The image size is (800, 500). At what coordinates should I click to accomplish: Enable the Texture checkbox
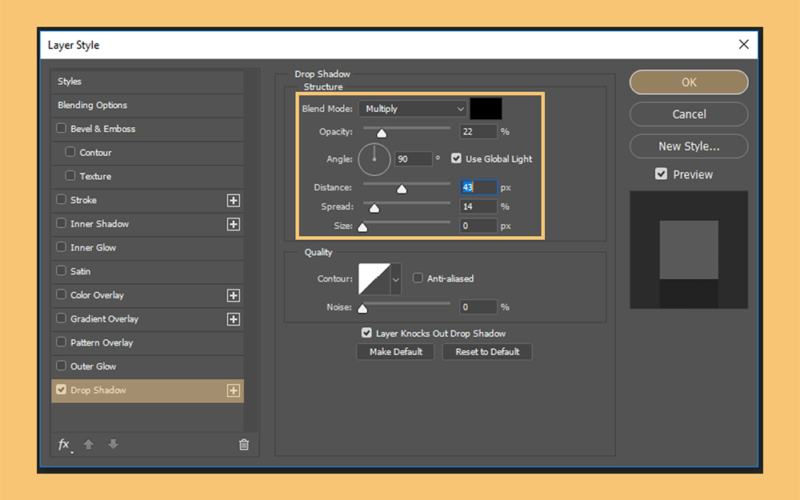(x=70, y=176)
